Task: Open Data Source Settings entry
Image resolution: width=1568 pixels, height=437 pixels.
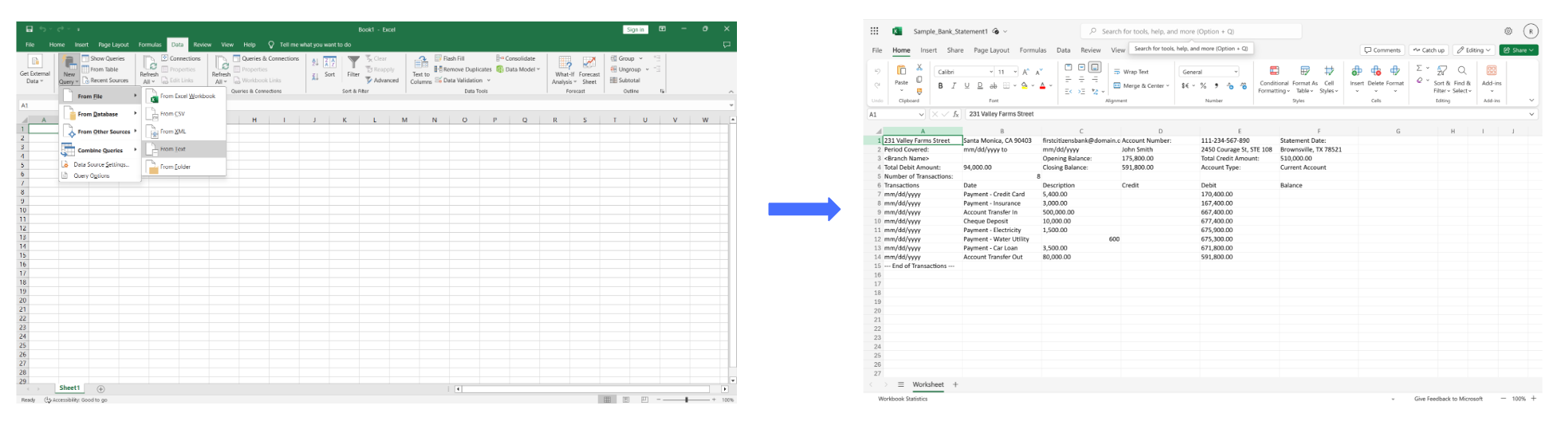Action: [100, 164]
